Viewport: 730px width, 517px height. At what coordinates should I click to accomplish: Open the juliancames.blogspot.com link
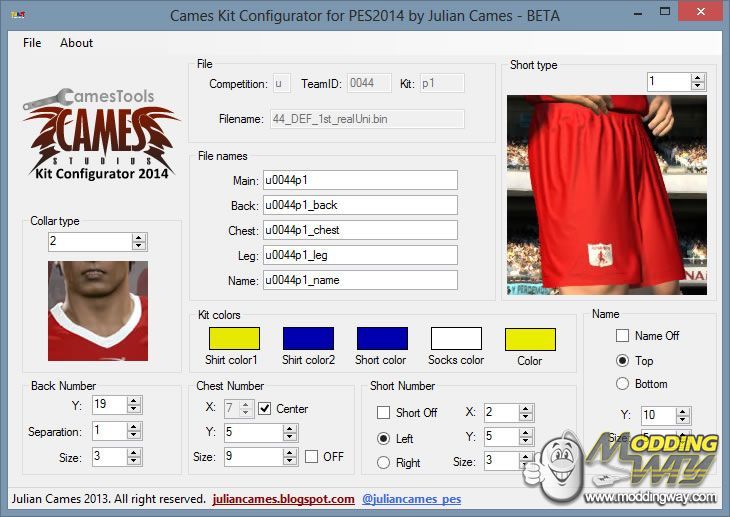point(283,499)
